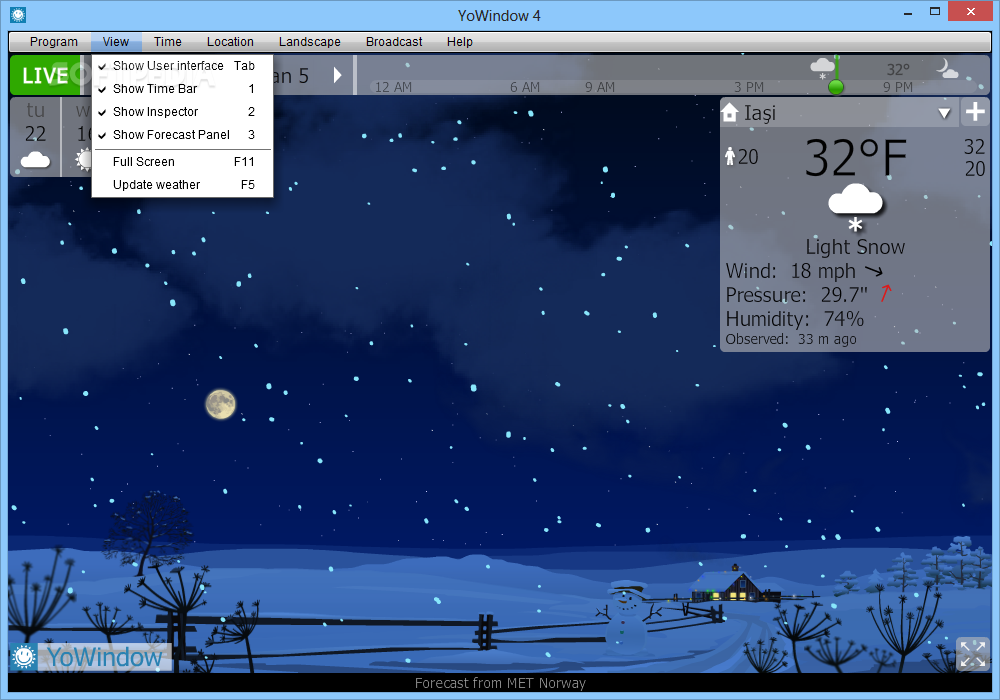Click the light snow cloud icon
Image resolution: width=1000 pixels, height=700 pixels.
click(855, 208)
